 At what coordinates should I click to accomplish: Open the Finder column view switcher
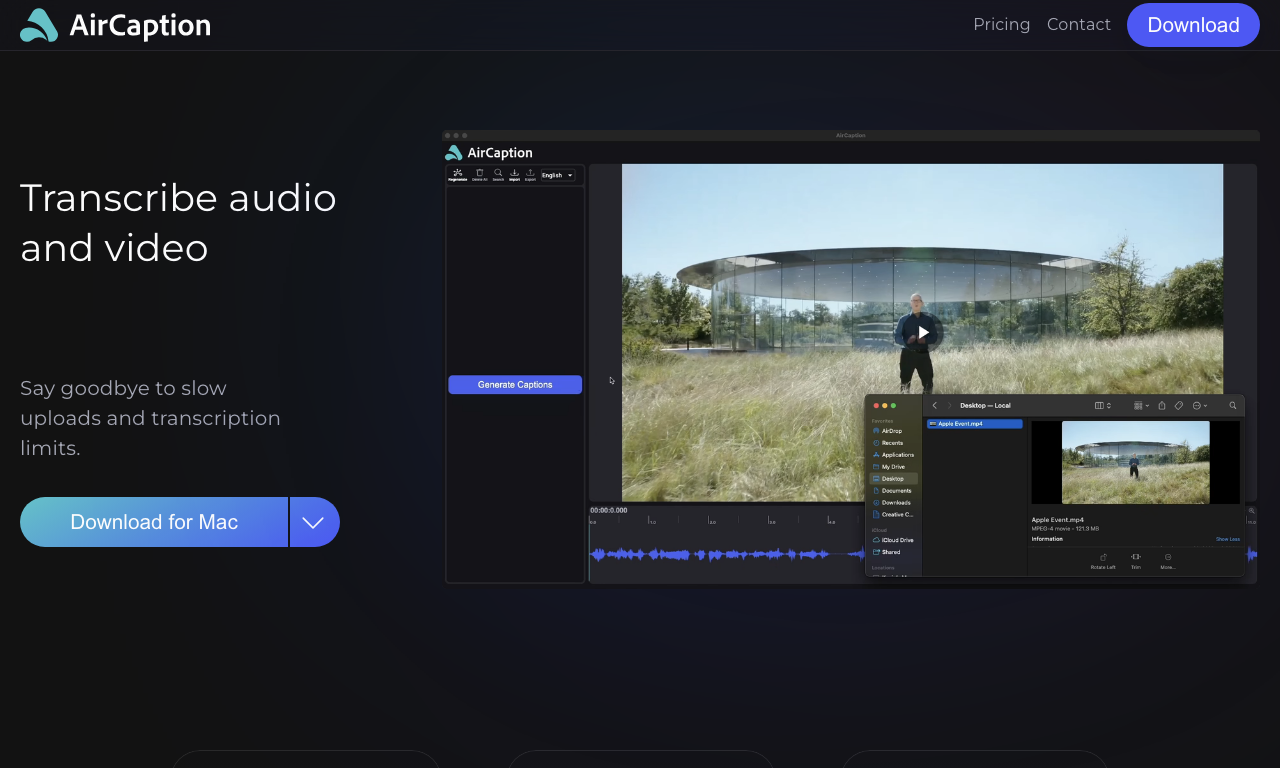1103,405
